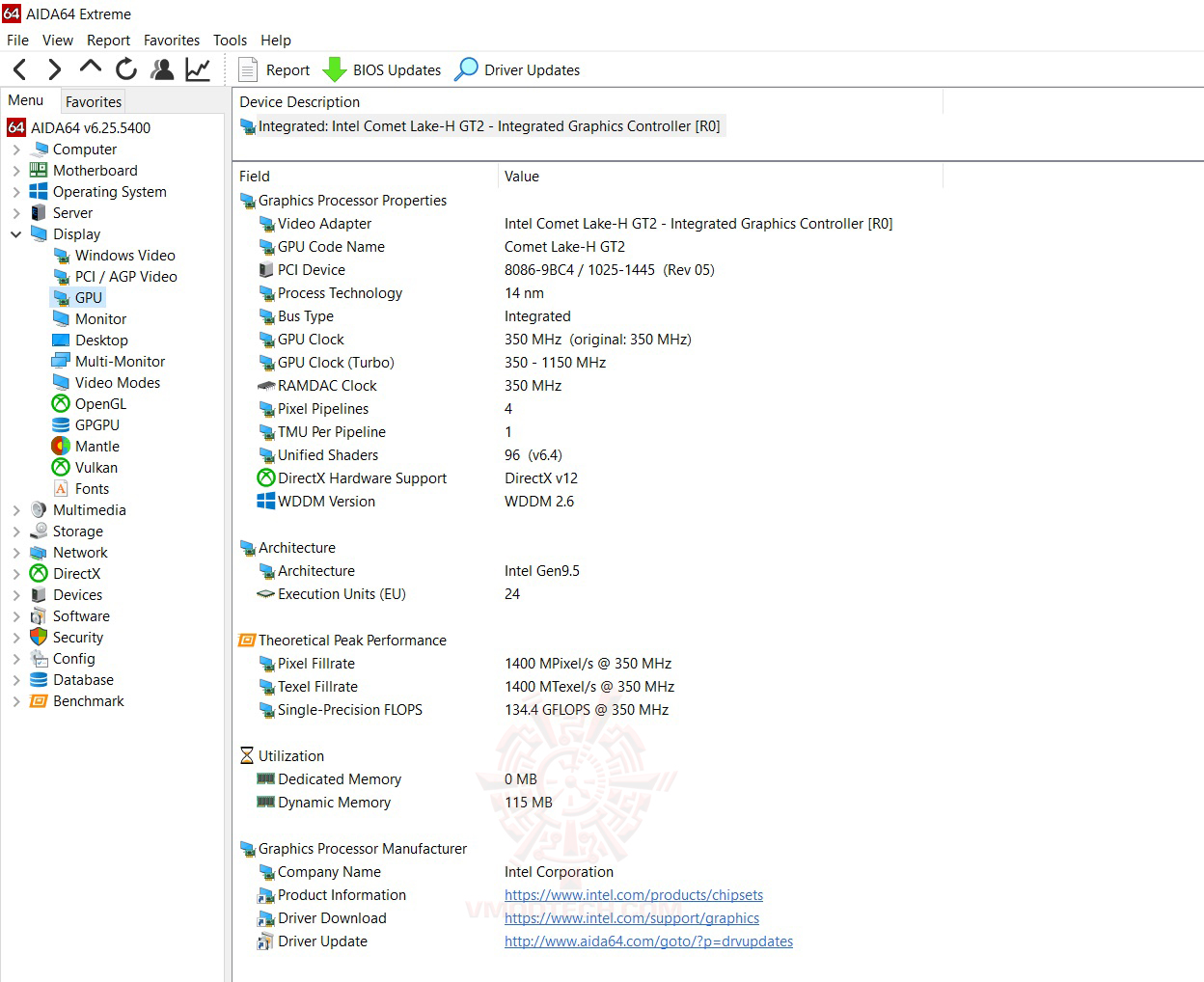This screenshot has height=982, width=1204.
Task: Open BIOS Updates from toolbar
Action: pyautogui.click(x=382, y=69)
